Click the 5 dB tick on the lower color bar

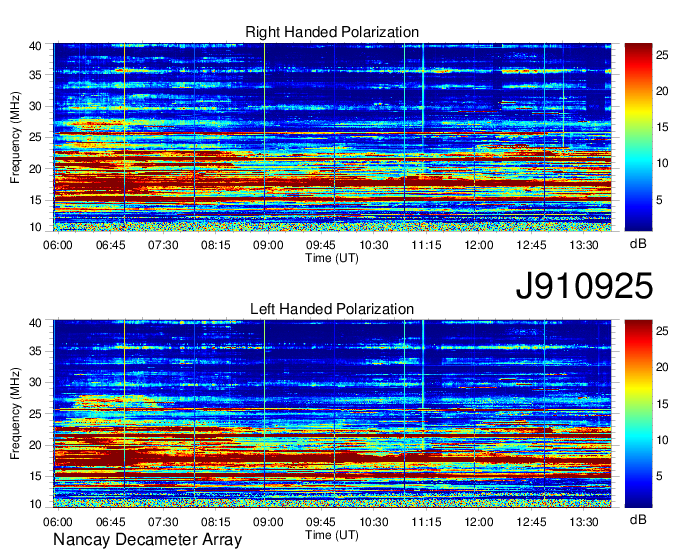pyautogui.click(x=659, y=477)
